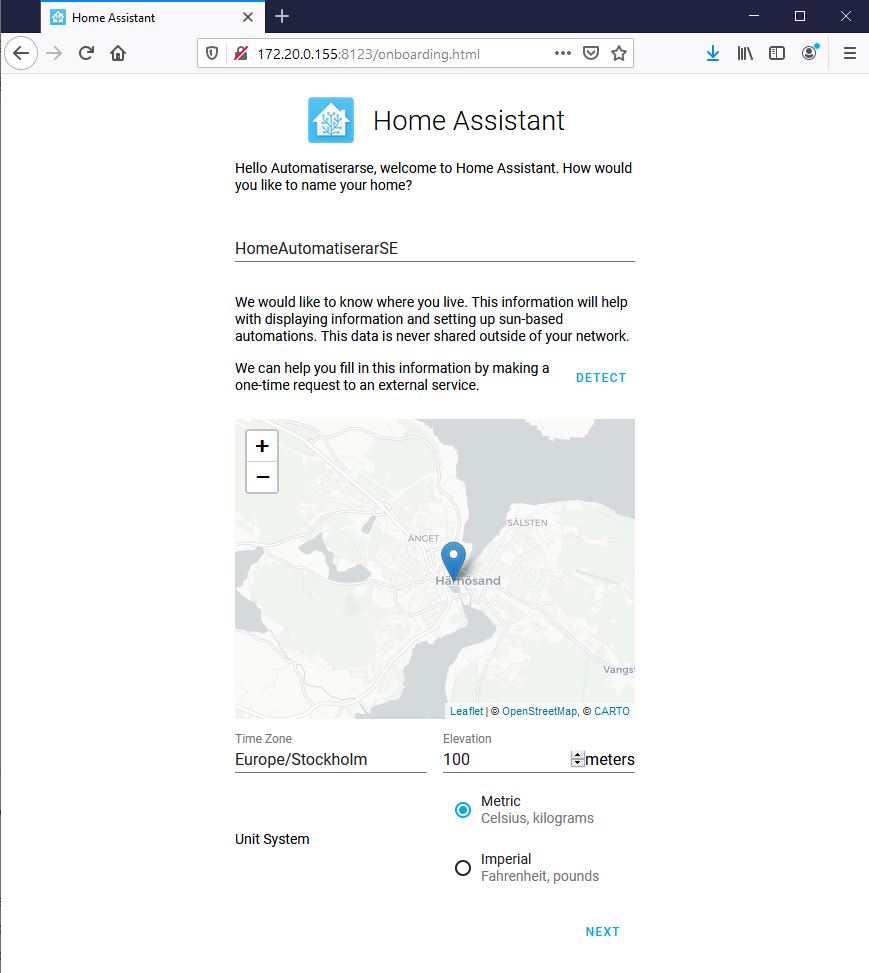869x973 pixels.
Task: Select the Metric unit system
Action: coord(462,810)
